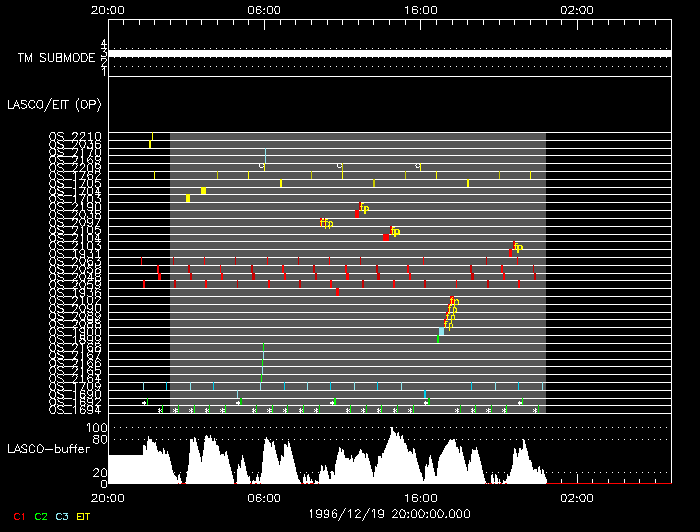Click the green C2 legend label
Screen dimensions: 700x532
click(x=41, y=516)
